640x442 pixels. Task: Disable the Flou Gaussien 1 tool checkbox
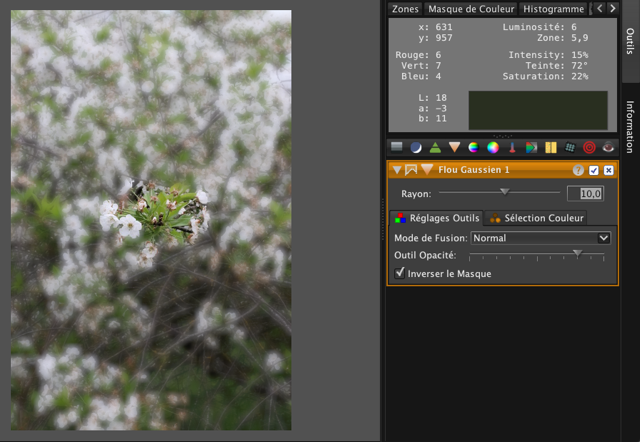[594, 170]
